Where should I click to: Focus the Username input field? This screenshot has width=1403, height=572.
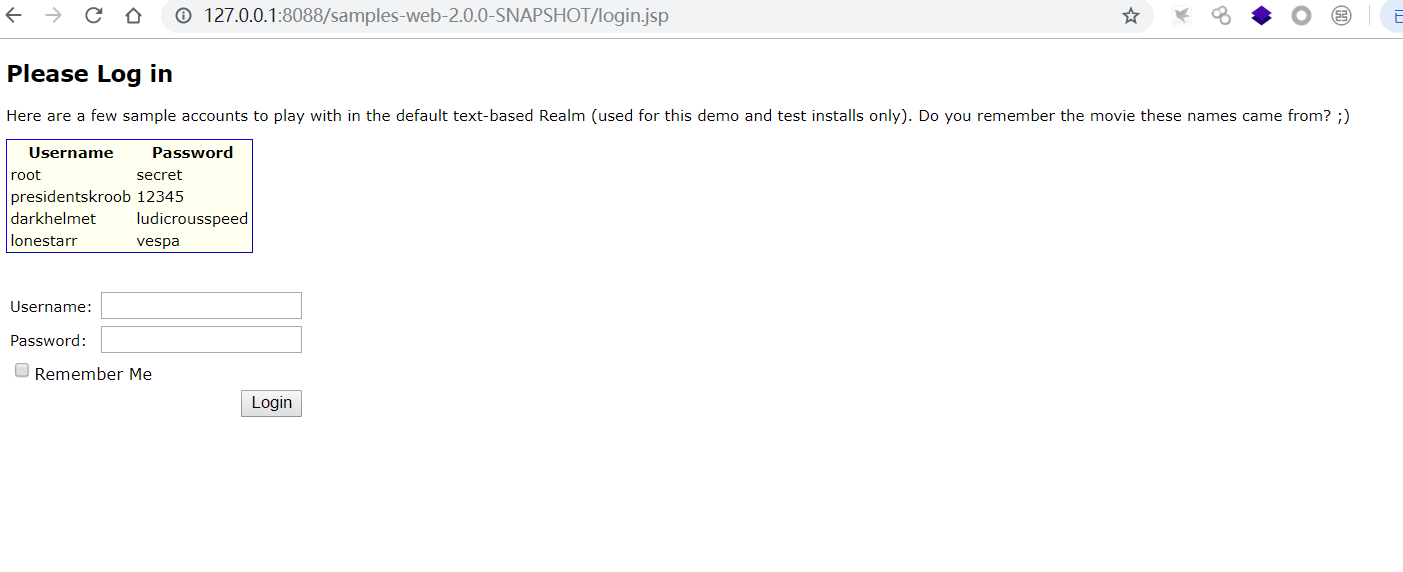coord(201,306)
